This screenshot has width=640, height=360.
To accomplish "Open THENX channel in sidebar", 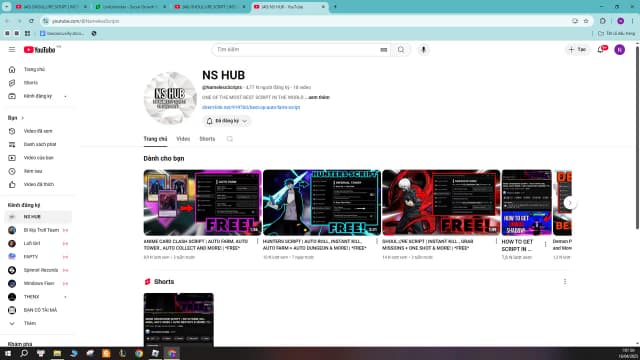I will click(39, 297).
